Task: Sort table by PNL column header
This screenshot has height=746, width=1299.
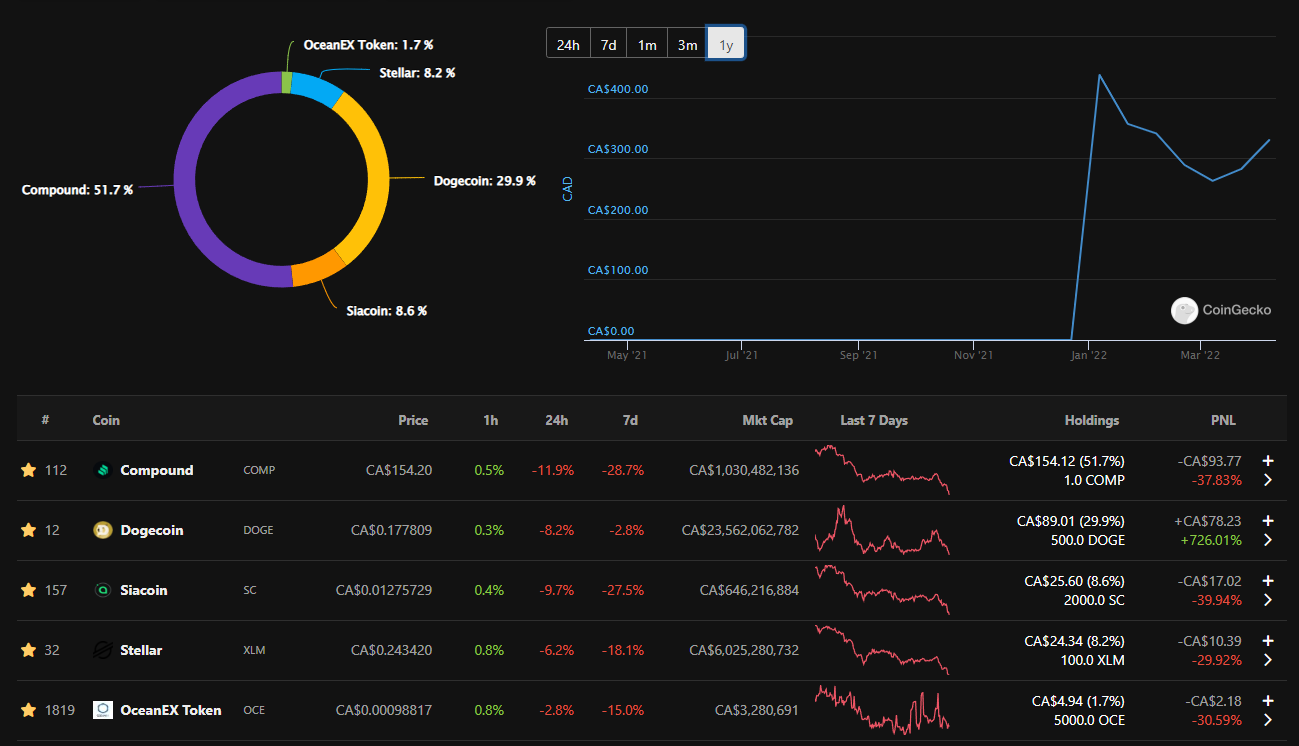Action: tap(1225, 420)
